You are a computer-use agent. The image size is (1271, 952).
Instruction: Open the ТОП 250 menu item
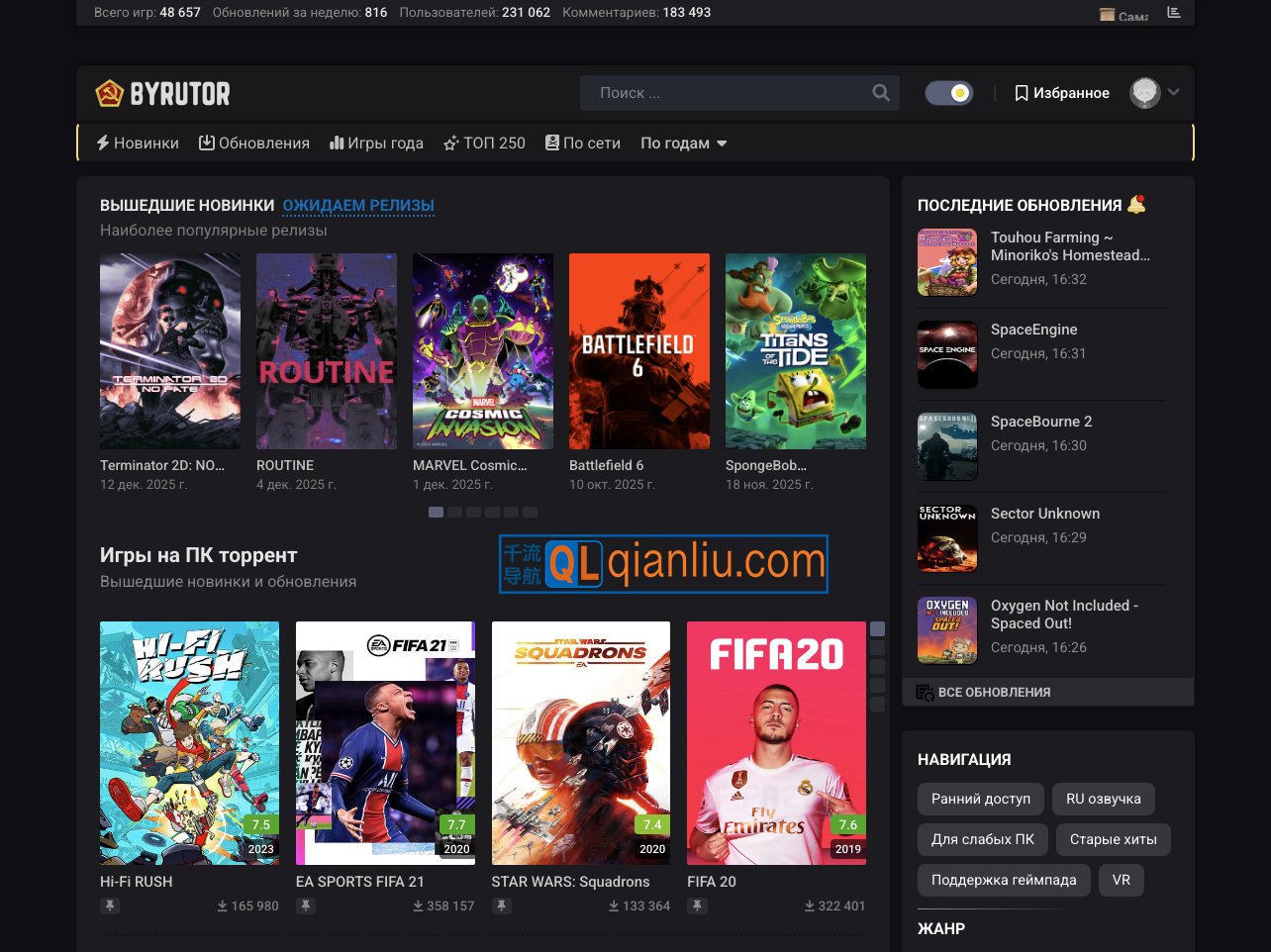tap(484, 143)
